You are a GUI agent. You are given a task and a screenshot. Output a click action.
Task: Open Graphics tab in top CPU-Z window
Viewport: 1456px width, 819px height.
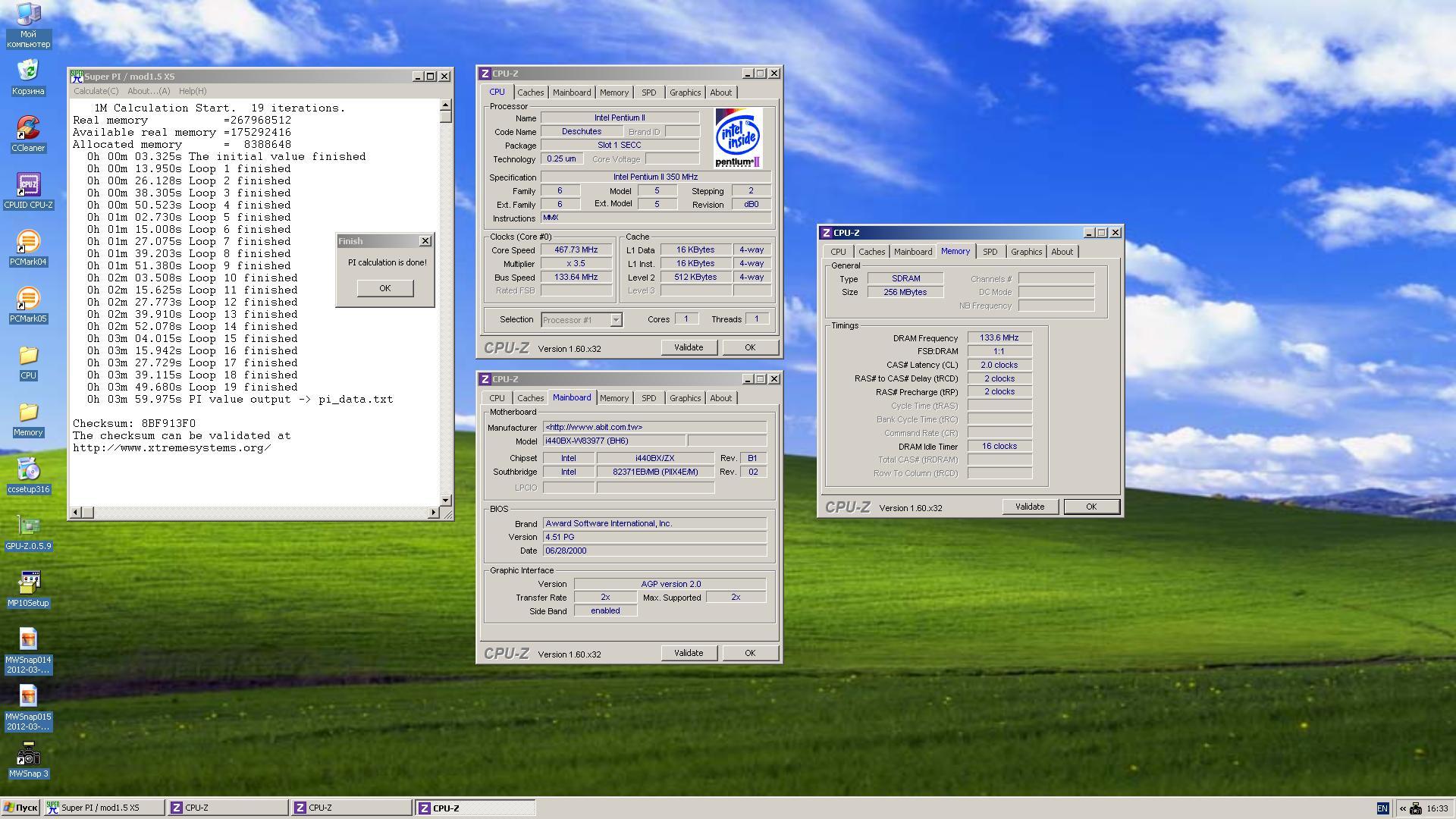tap(686, 93)
